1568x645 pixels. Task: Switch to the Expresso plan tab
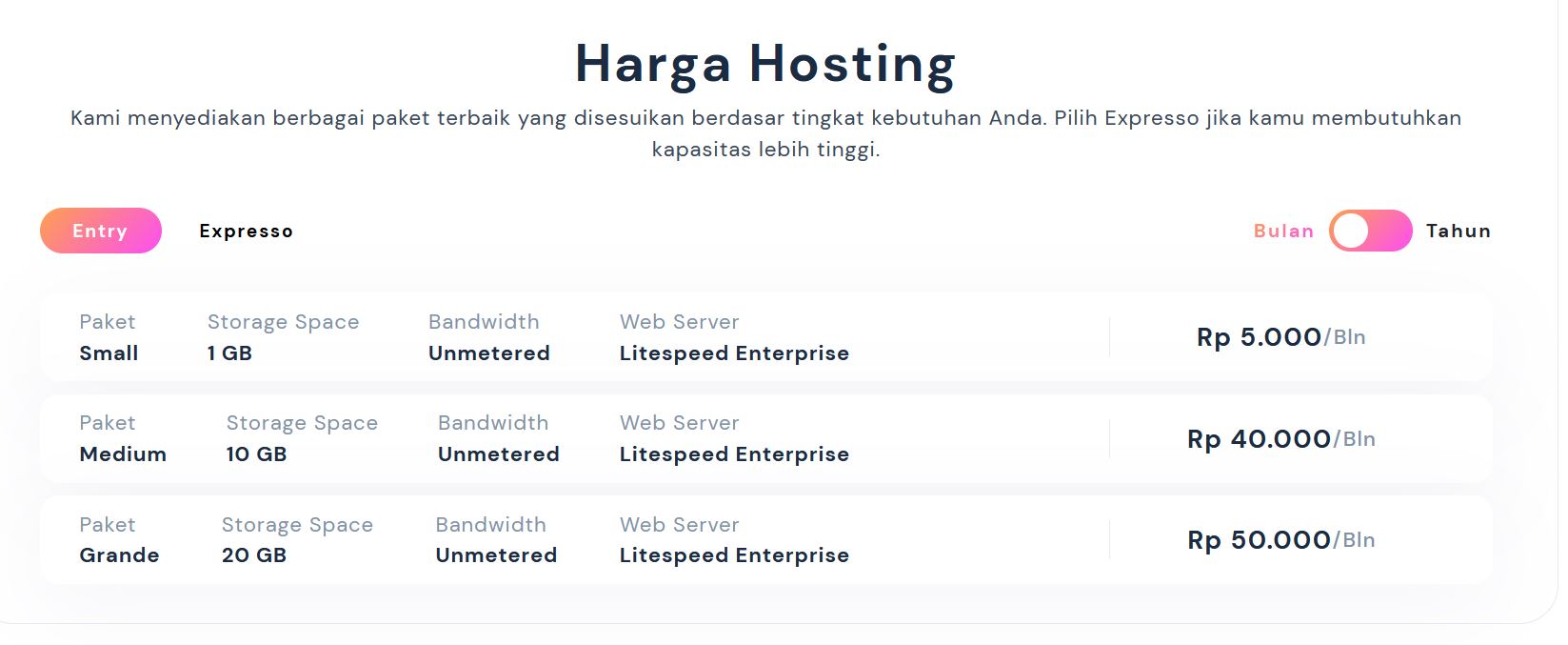(x=246, y=231)
